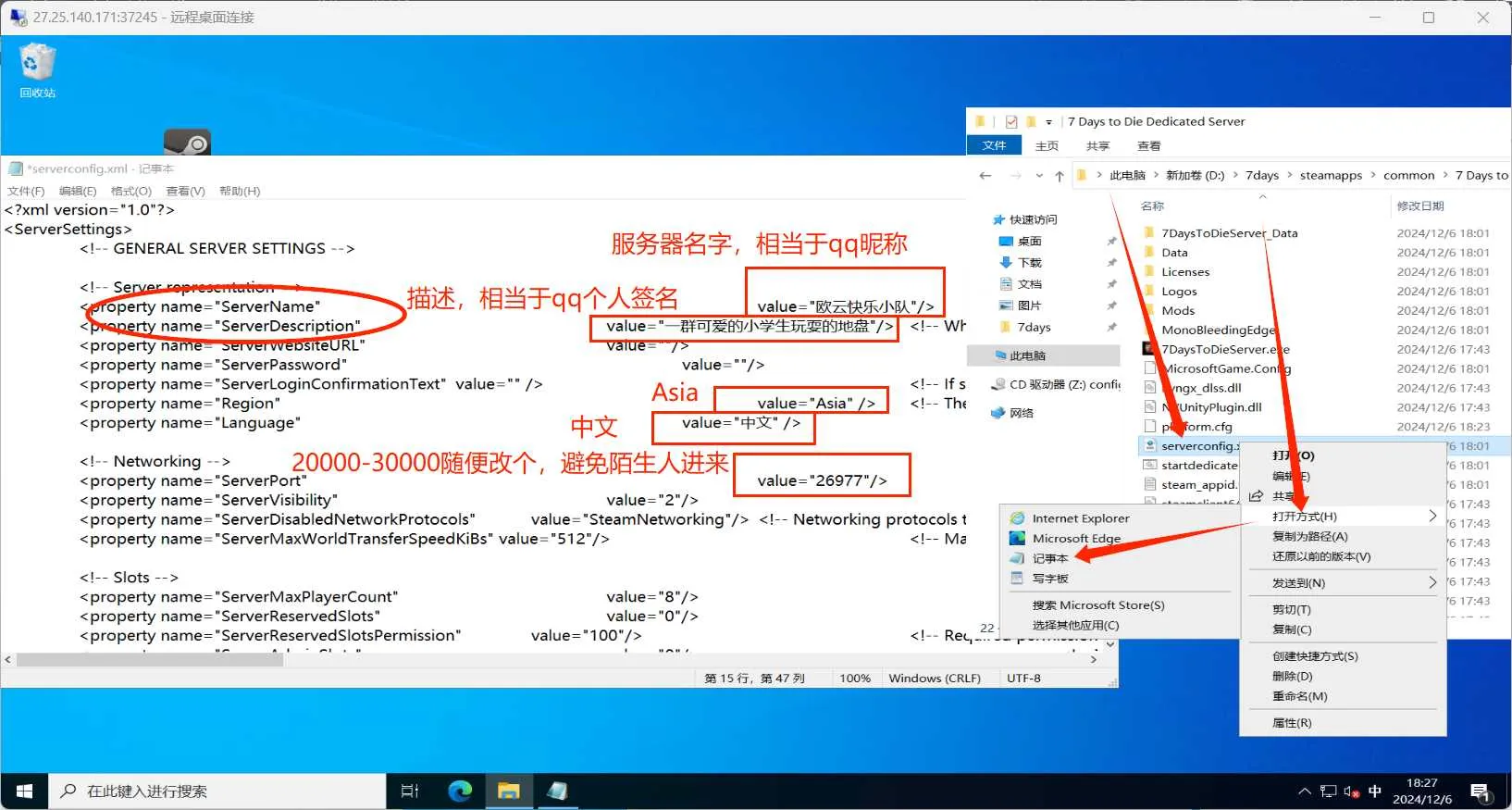Toggle the properties checkmark in Explorer title bar
This screenshot has height=810, width=1512.
click(x=1011, y=122)
